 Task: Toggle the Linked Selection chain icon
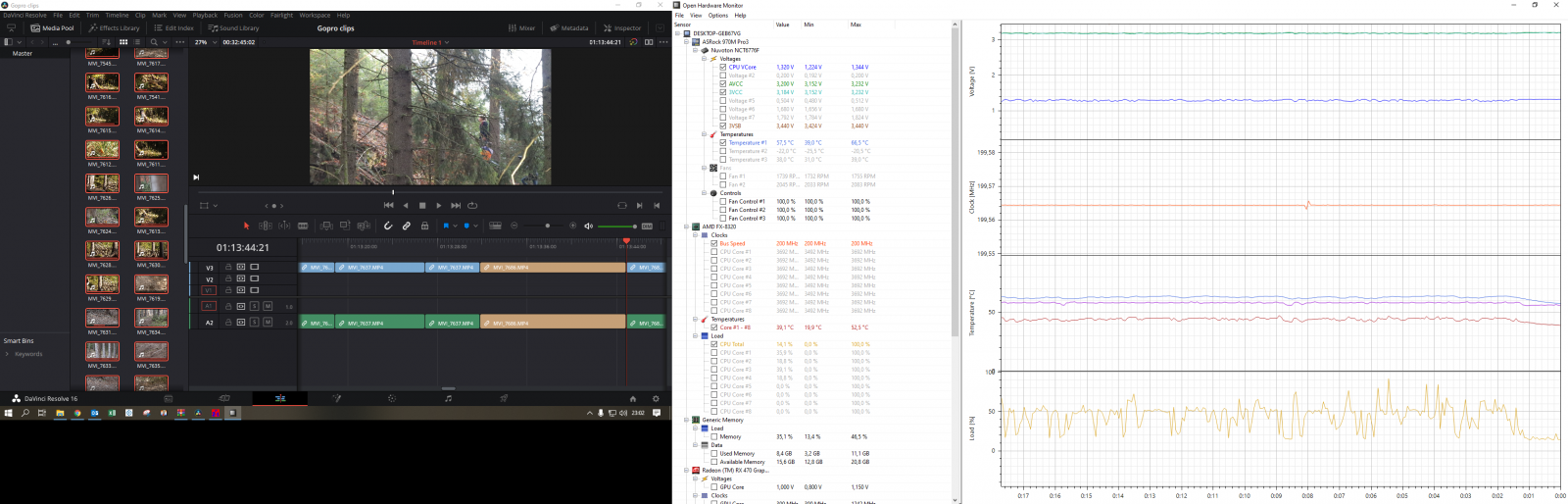[x=407, y=226]
